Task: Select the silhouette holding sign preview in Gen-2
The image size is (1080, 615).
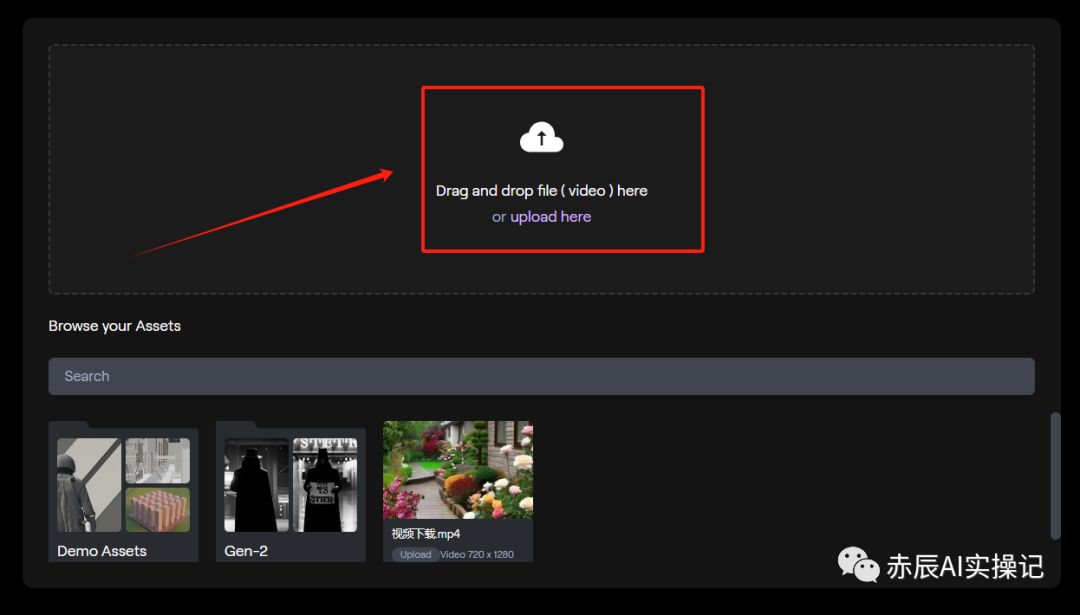Action: pos(325,485)
